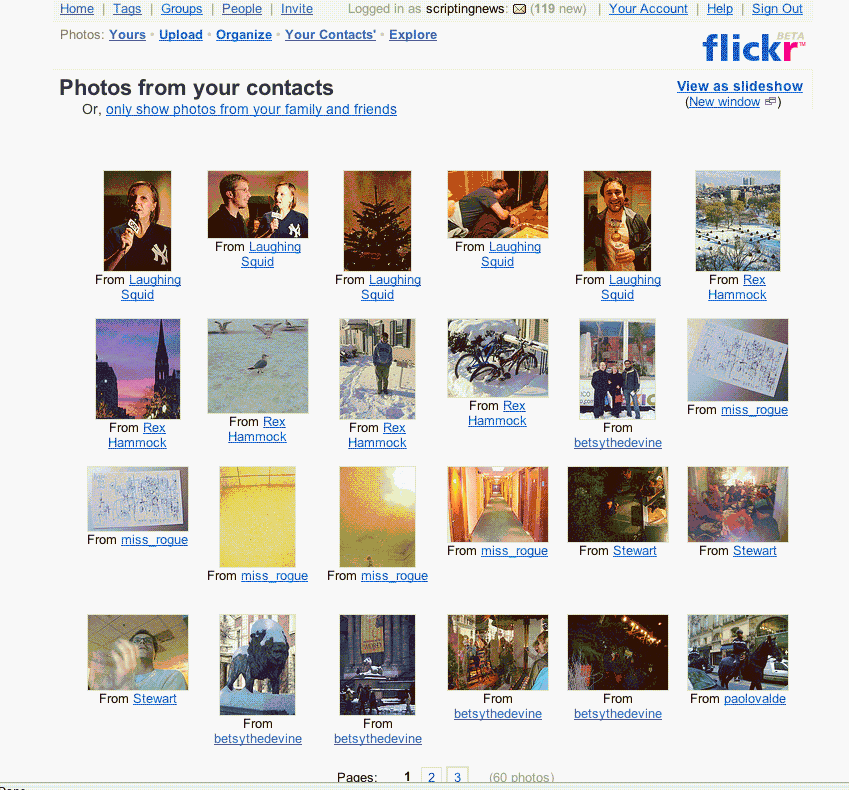Click the flickr logo
Viewport: 849px width, 790px height.
click(753, 47)
